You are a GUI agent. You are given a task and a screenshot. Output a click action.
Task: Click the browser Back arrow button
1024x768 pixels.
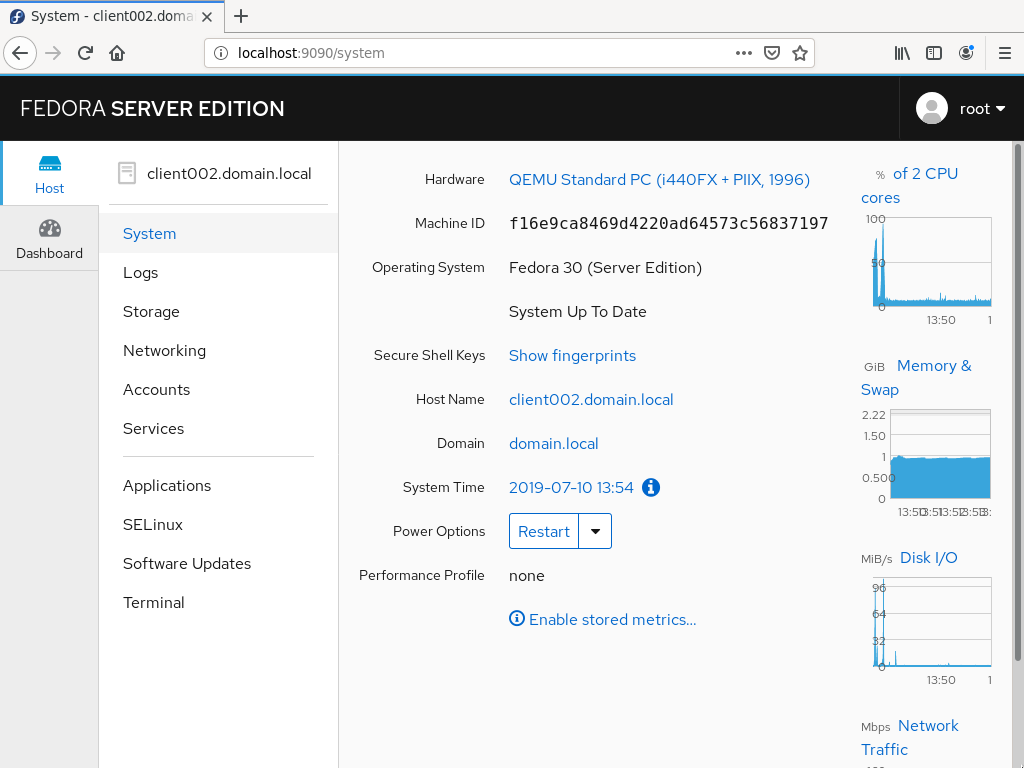coord(20,53)
